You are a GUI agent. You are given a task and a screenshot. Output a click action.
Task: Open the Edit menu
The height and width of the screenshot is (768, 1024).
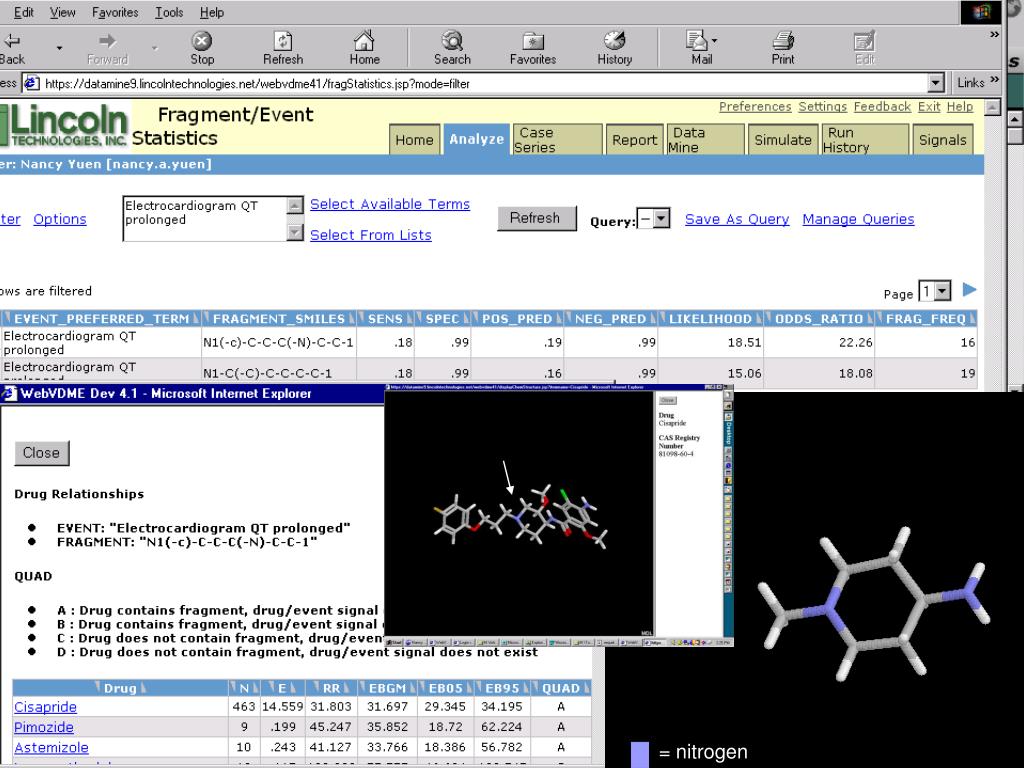pos(24,12)
